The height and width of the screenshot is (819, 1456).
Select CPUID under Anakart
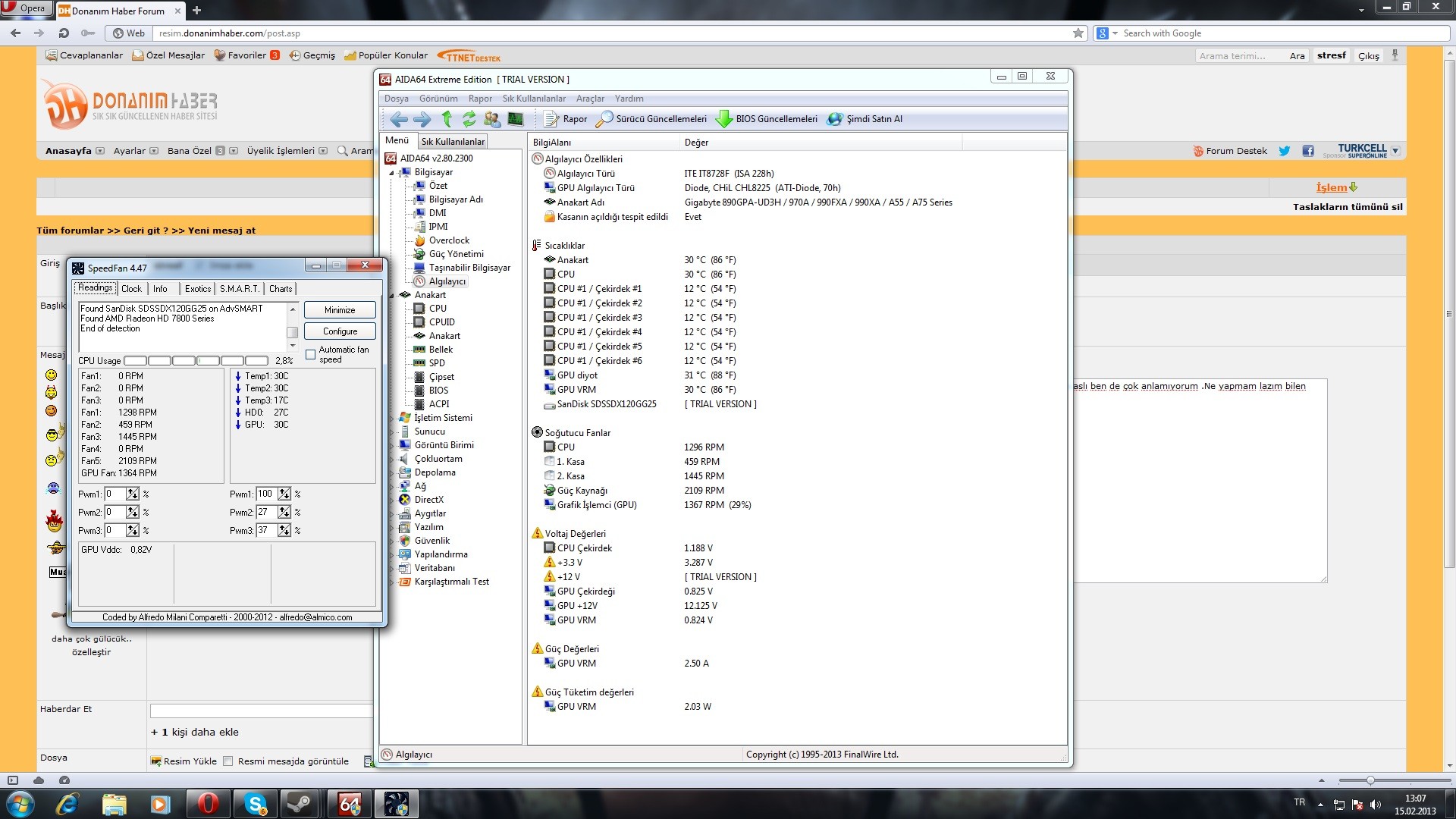(441, 322)
